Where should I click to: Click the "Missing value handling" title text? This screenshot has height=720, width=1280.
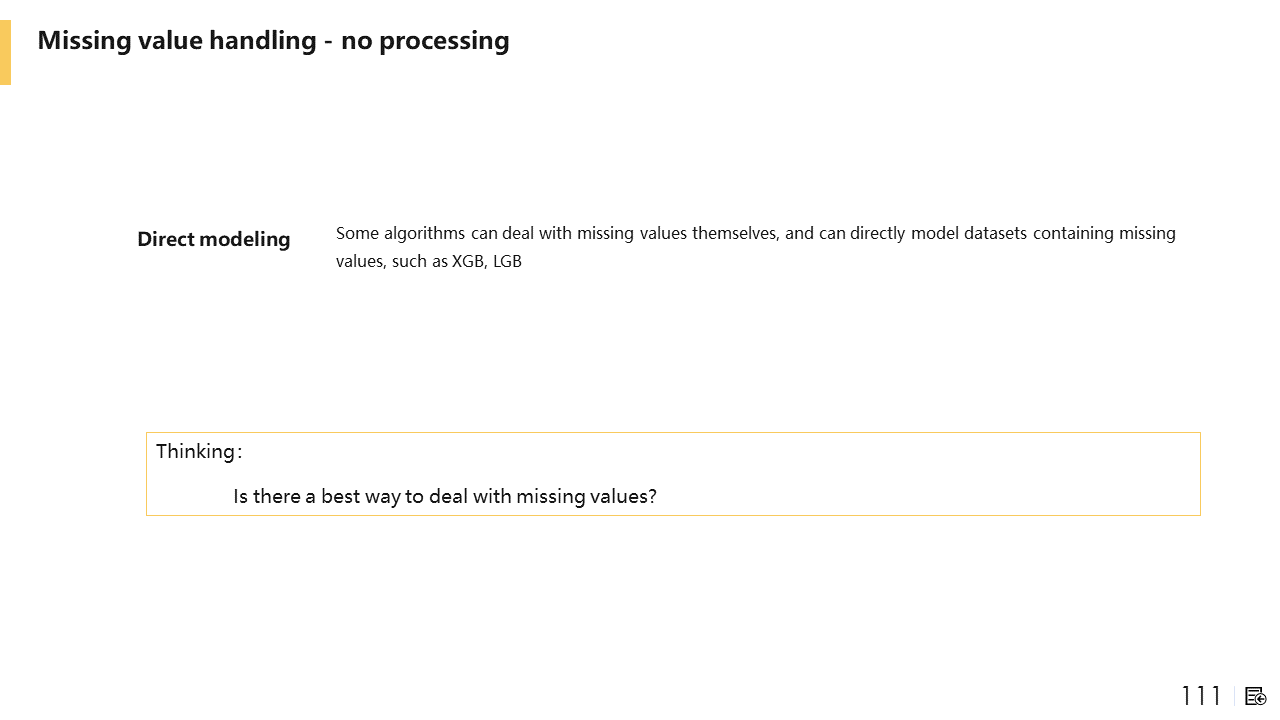(x=177, y=41)
